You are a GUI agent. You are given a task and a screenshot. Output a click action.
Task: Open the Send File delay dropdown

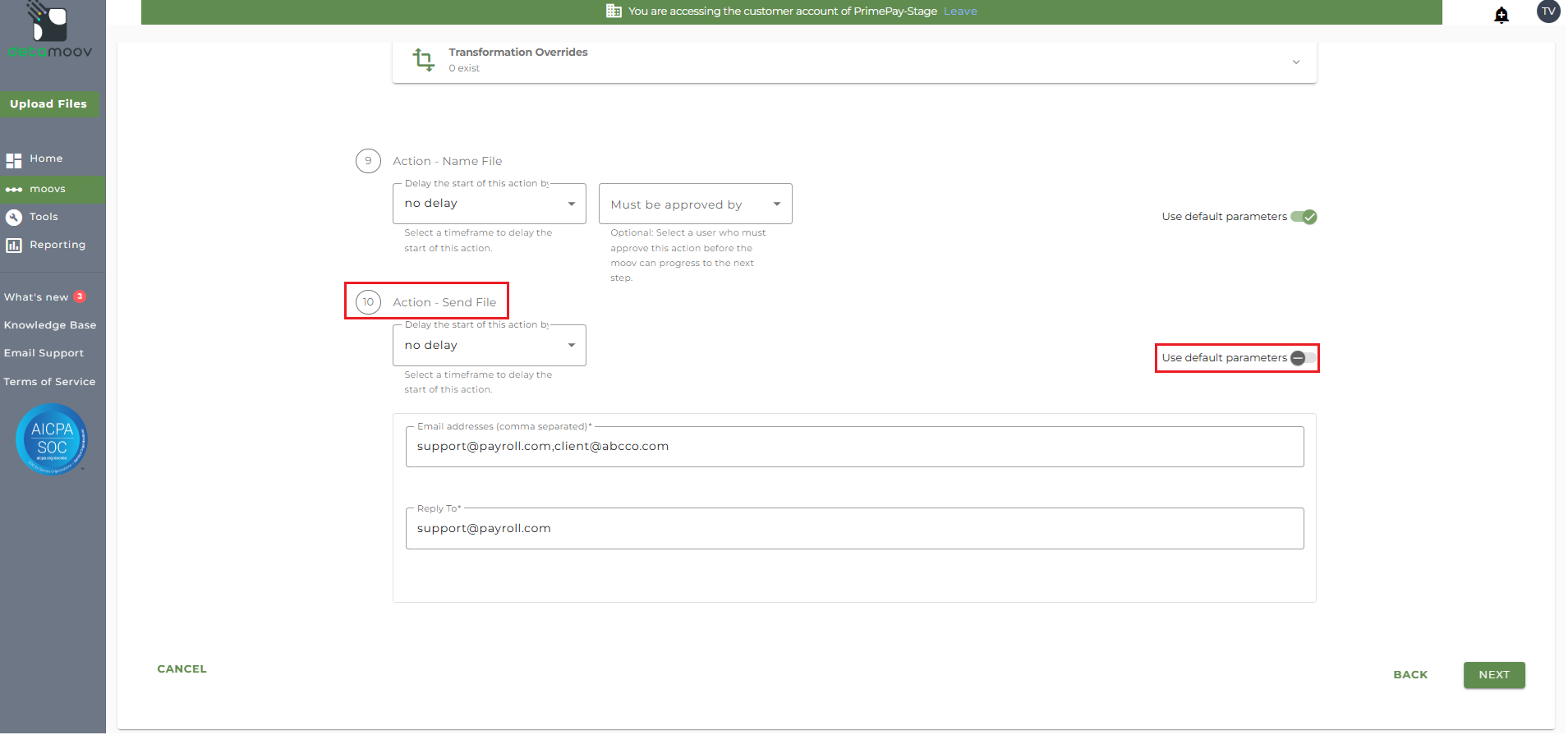tap(489, 346)
